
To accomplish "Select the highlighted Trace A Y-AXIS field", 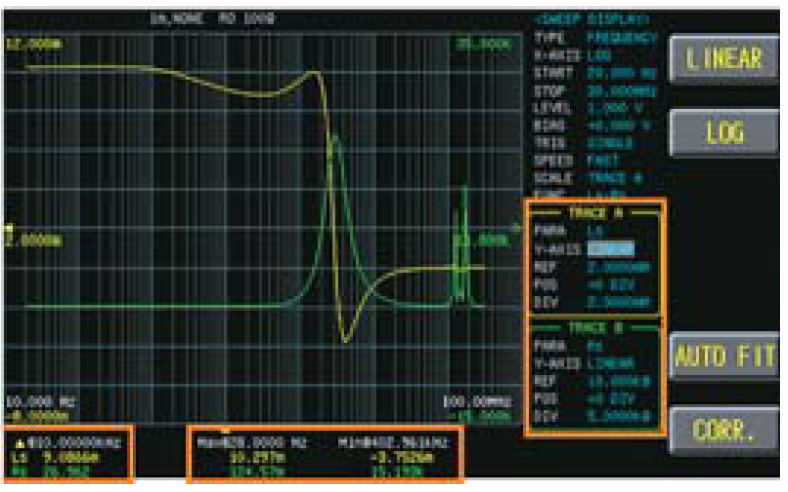I will [x=611, y=249].
